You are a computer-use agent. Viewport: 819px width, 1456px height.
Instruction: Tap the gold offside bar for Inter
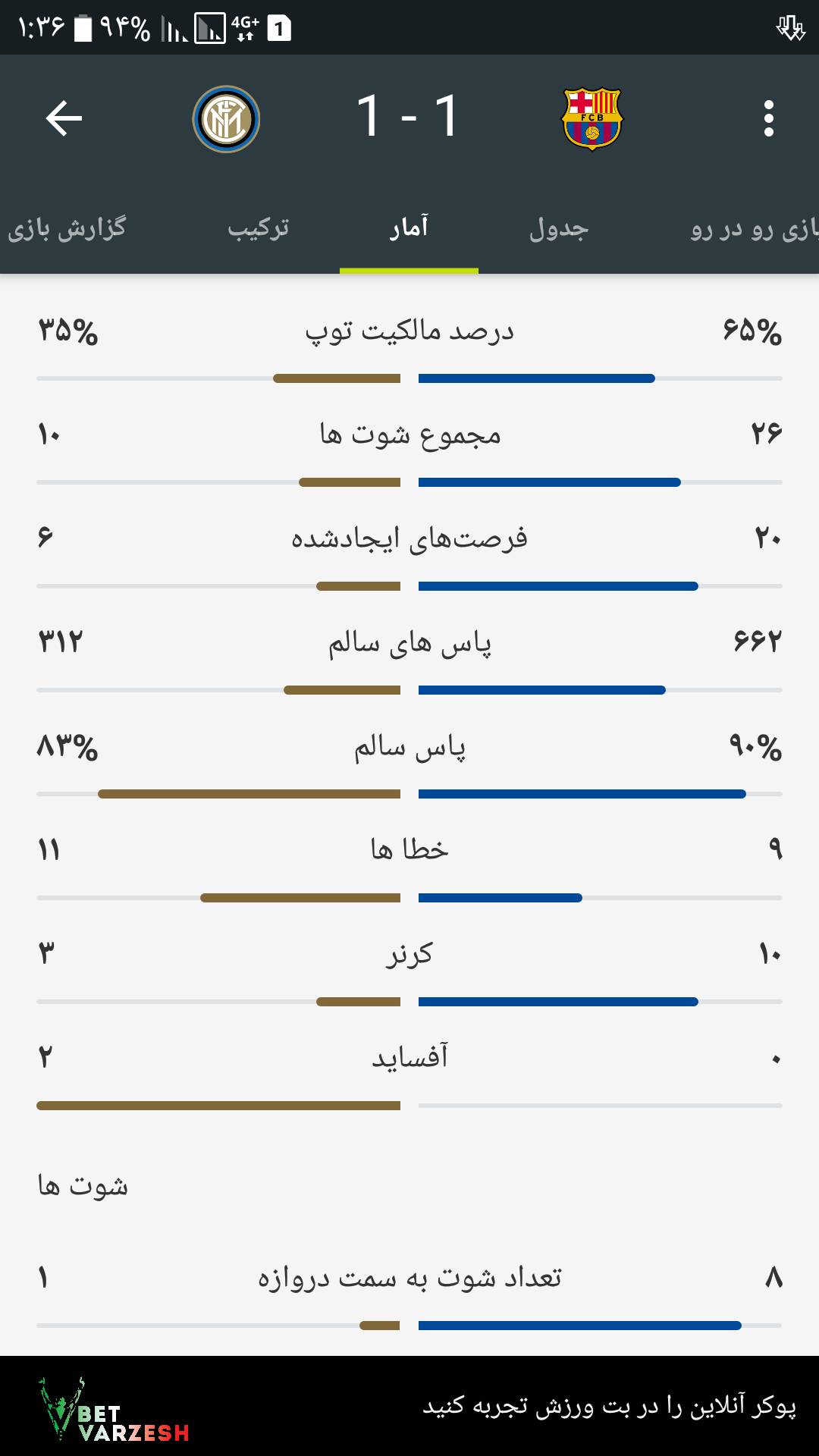pos(218,1106)
